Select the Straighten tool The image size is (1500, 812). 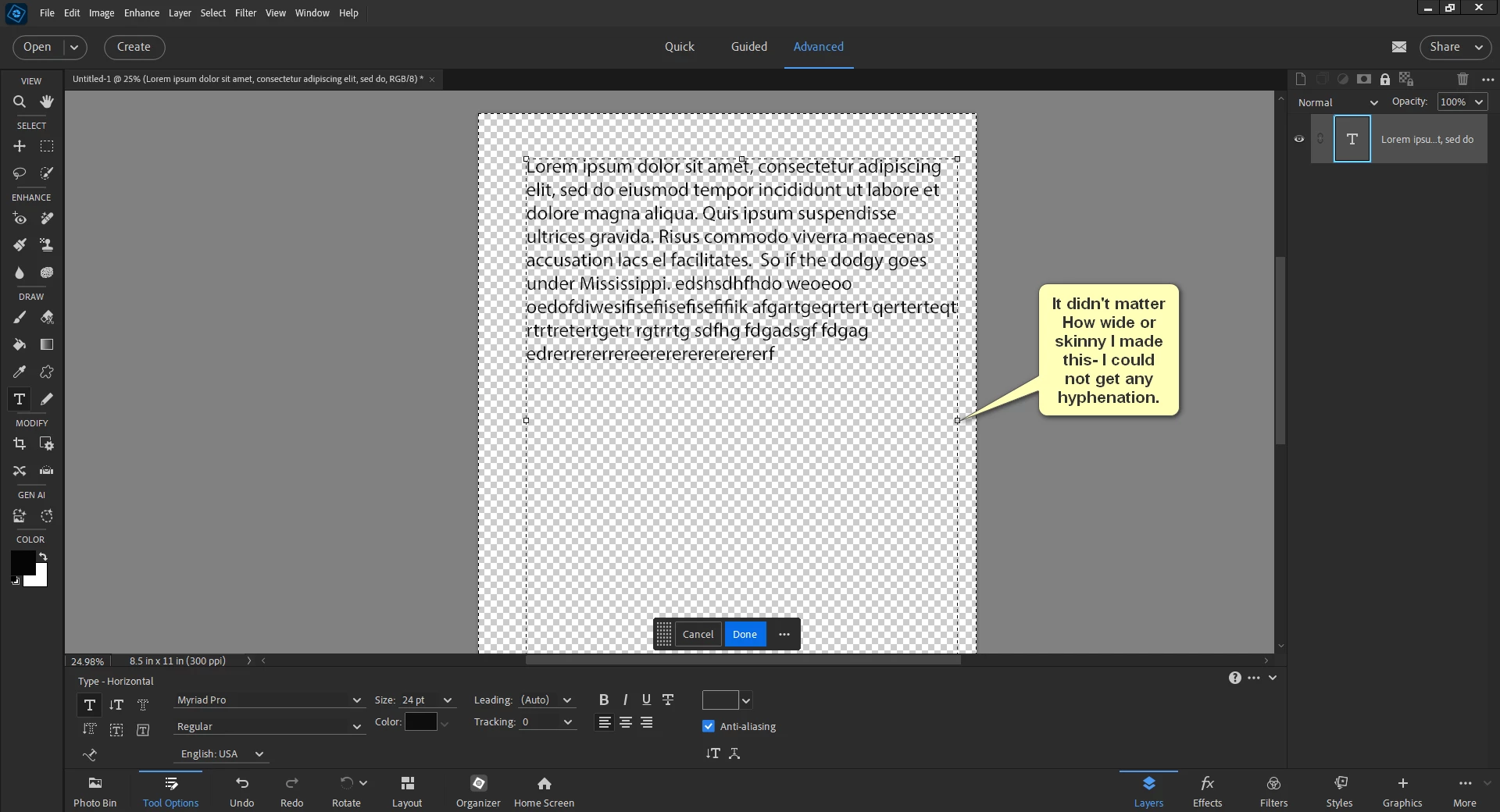(47, 470)
